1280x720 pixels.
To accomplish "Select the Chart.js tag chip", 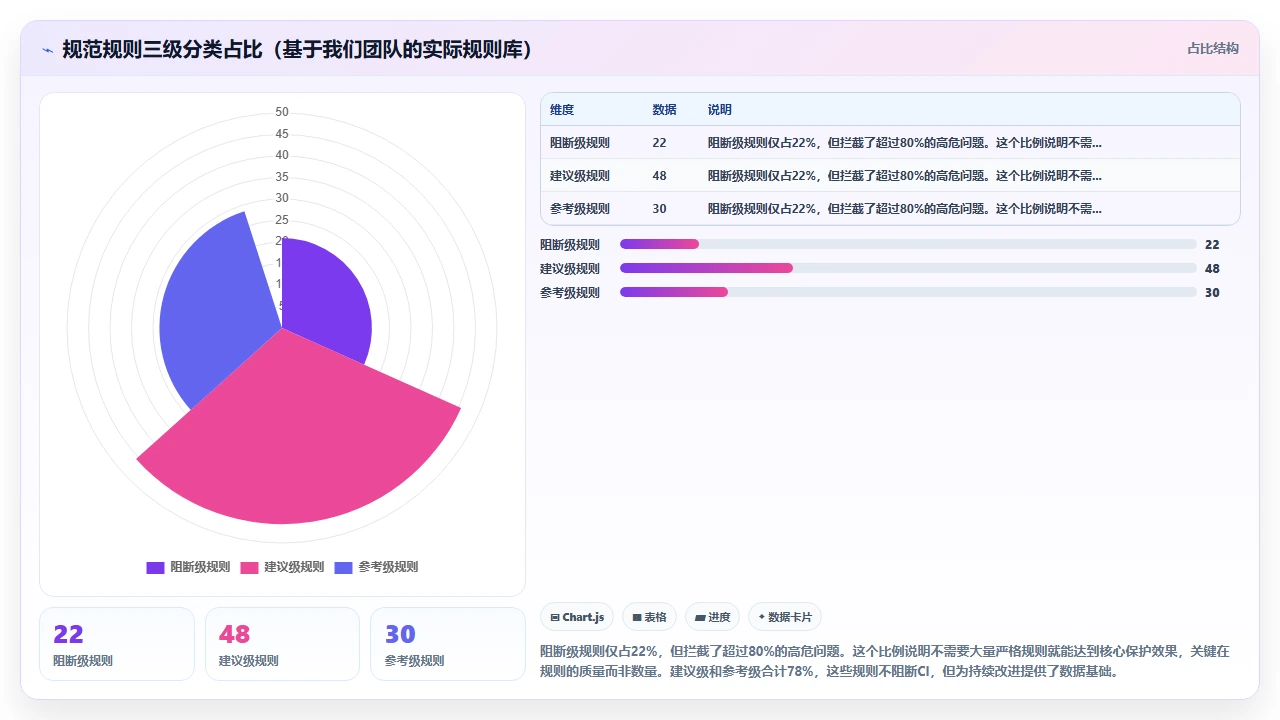I will (577, 617).
